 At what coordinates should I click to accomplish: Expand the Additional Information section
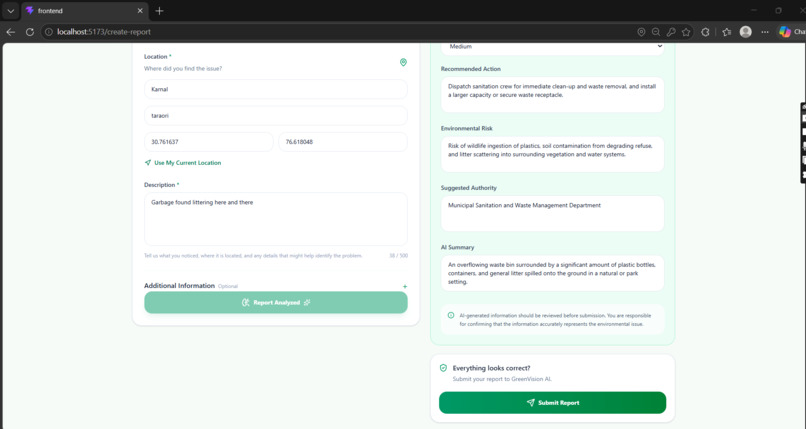(x=276, y=286)
